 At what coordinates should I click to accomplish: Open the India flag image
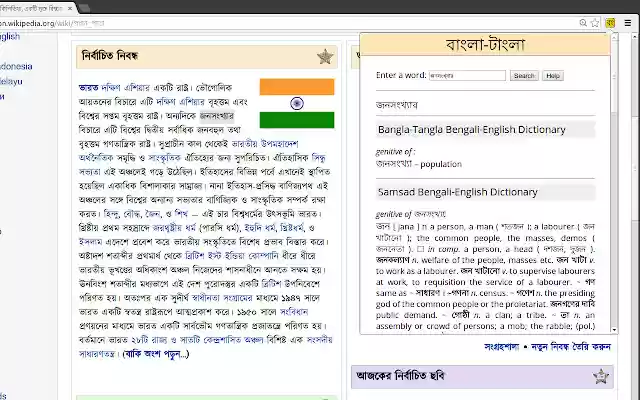click(x=297, y=104)
